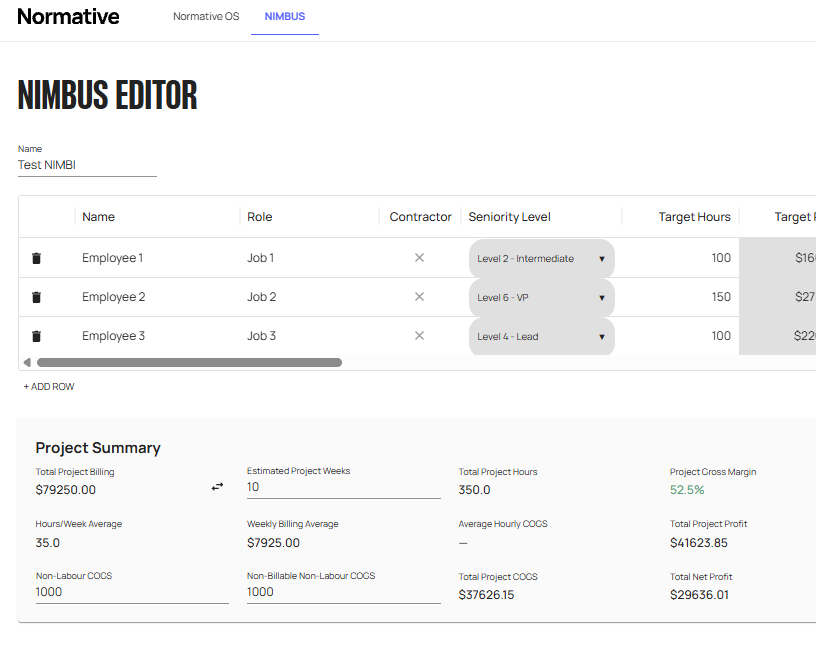Click Employee 3 target hours value 100
816x669 pixels.
[x=721, y=336]
